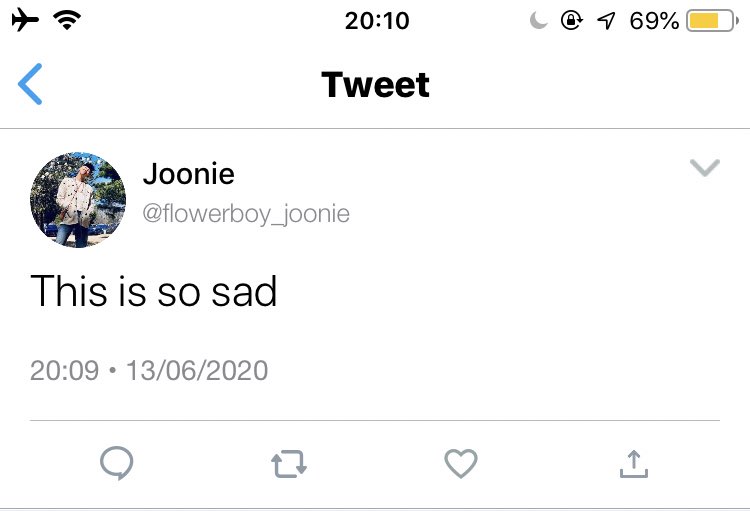Image resolution: width=750 pixels, height=511 pixels.
Task: Open the Joonie display name
Action: (x=188, y=173)
